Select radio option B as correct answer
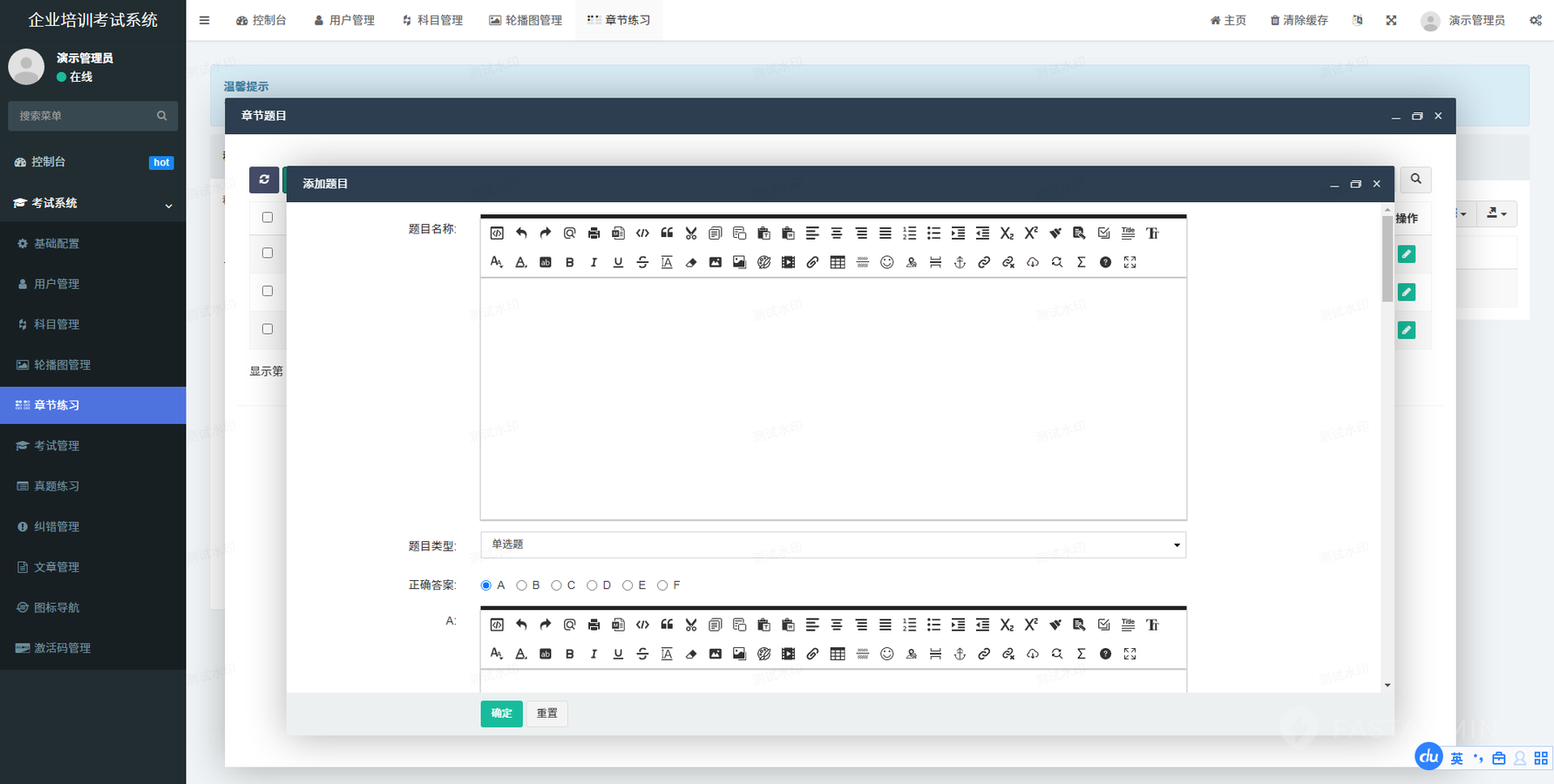This screenshot has height=784, width=1554. coord(522,585)
